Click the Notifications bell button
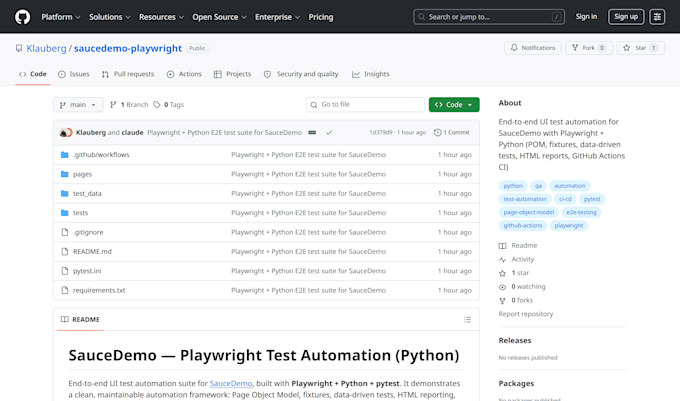The image size is (680, 401). pos(533,48)
